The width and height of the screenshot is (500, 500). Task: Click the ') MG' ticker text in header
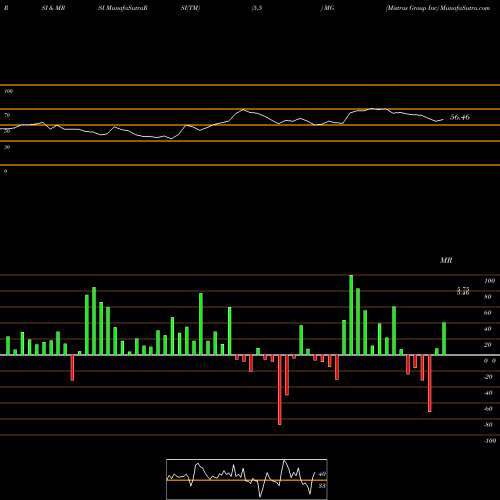327,8
